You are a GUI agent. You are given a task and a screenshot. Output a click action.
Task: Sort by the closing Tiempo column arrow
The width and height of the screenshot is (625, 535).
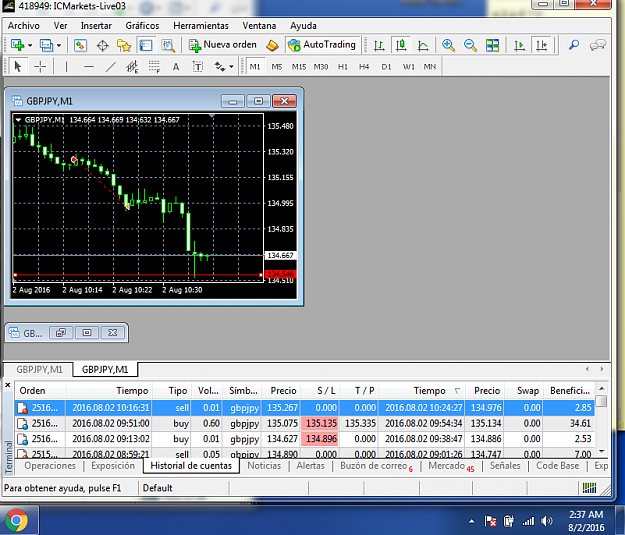(x=457, y=391)
